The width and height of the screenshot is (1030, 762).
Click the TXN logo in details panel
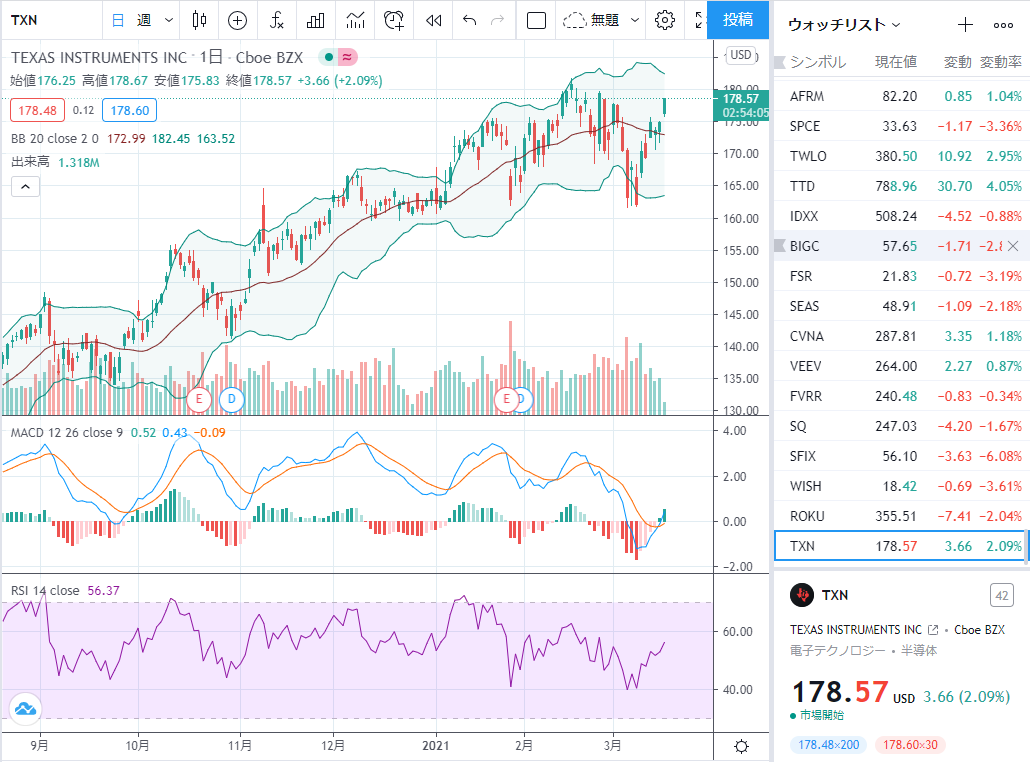[x=801, y=594]
